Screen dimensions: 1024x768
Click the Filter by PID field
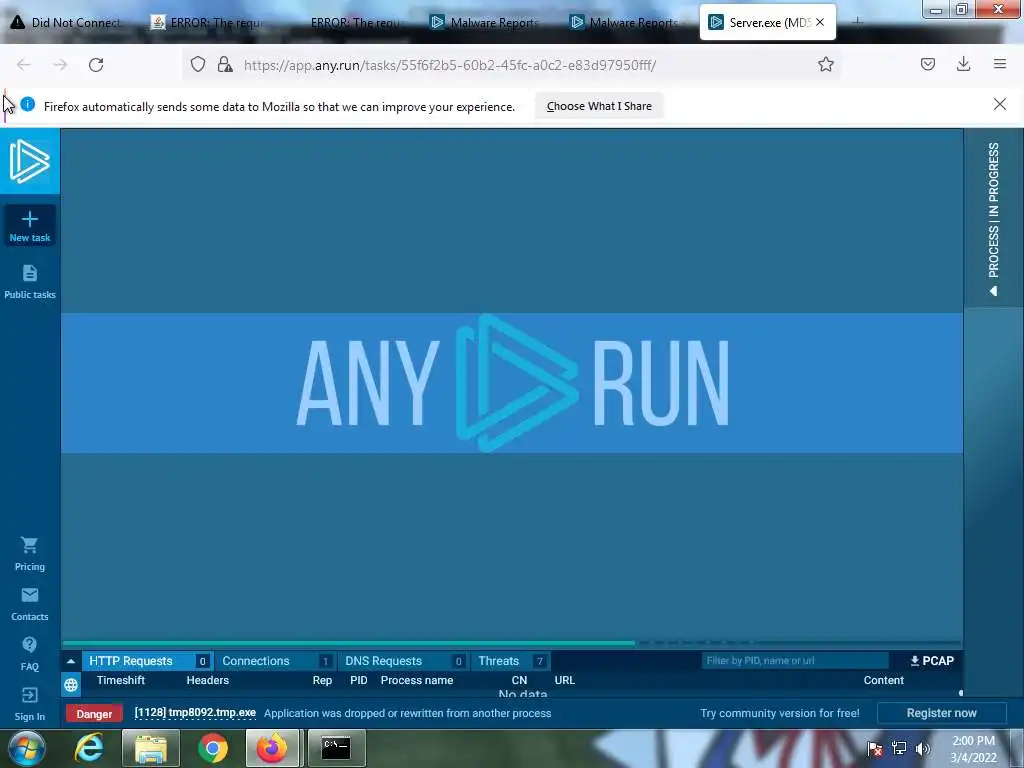pos(795,661)
